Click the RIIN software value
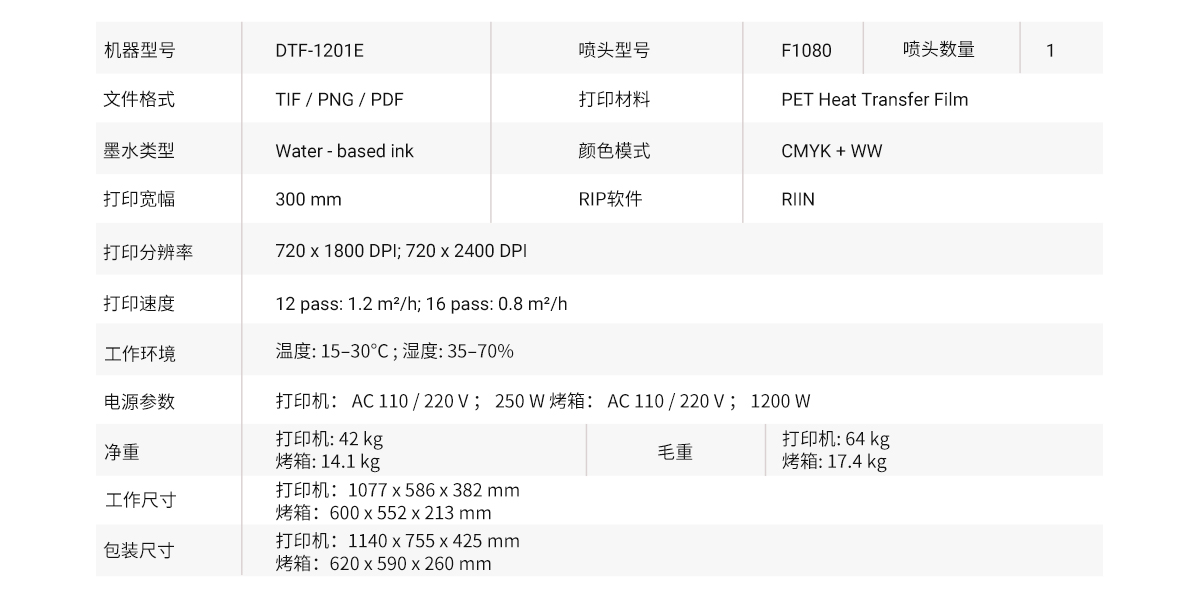Viewport: 1200px width, 594px height. [x=798, y=199]
